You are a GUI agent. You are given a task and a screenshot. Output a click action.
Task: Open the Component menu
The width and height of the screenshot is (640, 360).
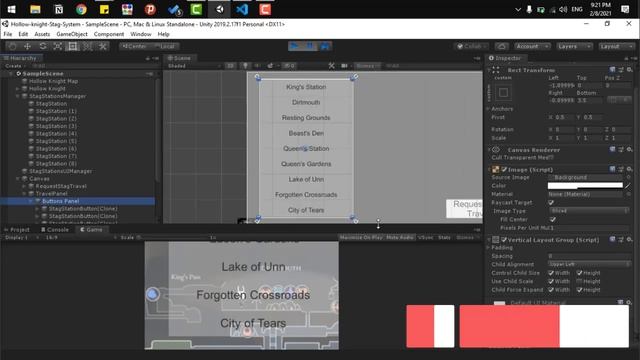coord(109,34)
